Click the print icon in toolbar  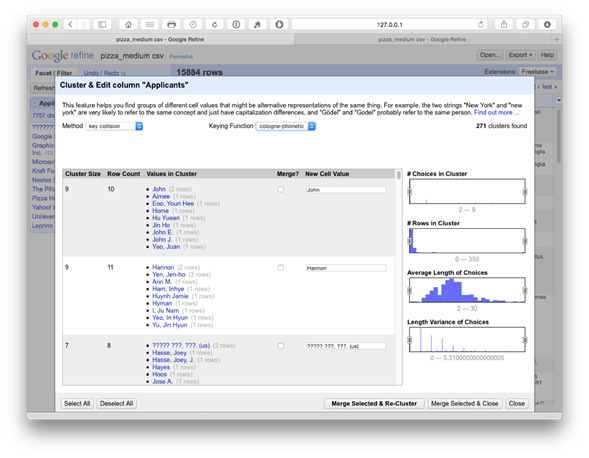point(171,25)
